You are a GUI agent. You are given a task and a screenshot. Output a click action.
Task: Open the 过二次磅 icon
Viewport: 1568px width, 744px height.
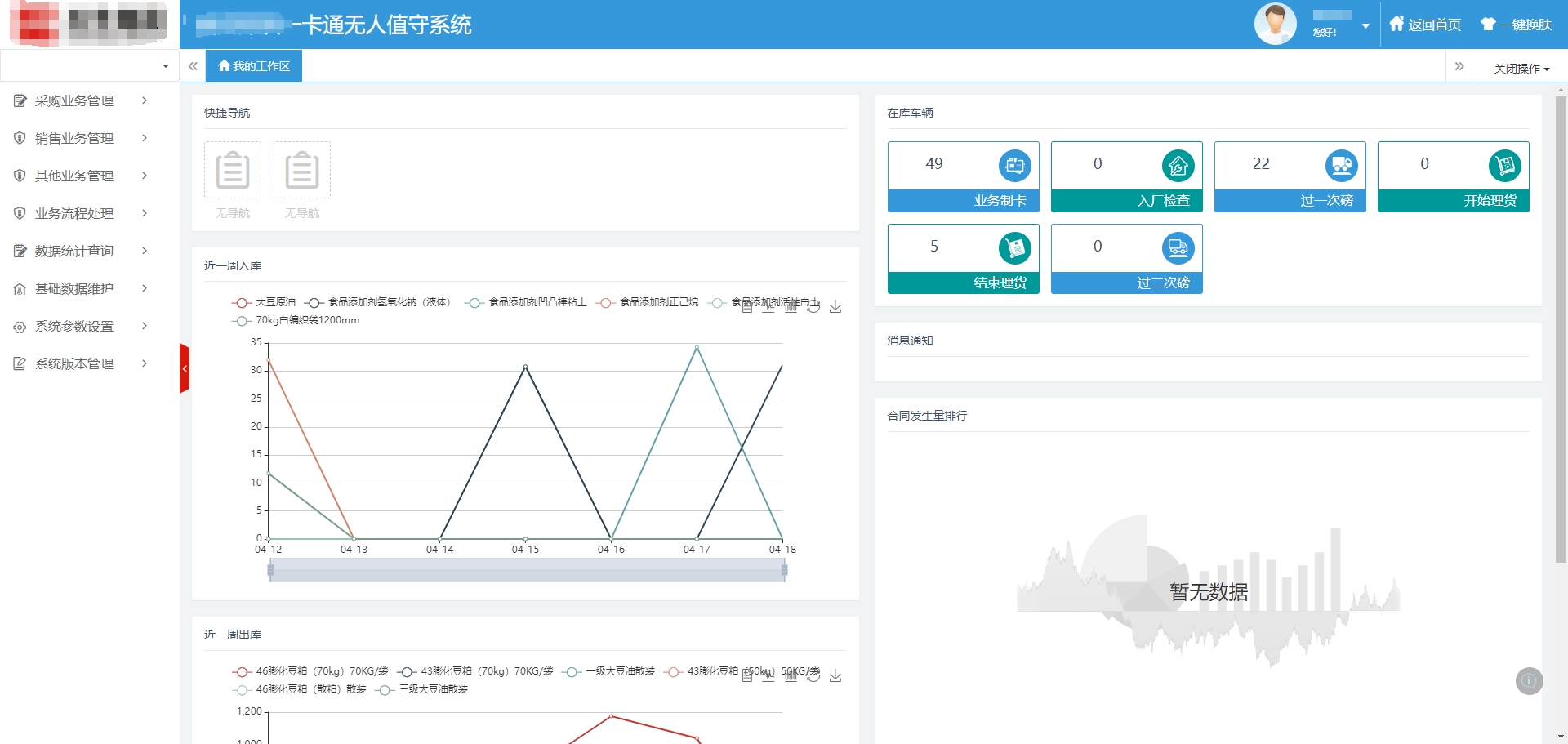tap(1178, 248)
